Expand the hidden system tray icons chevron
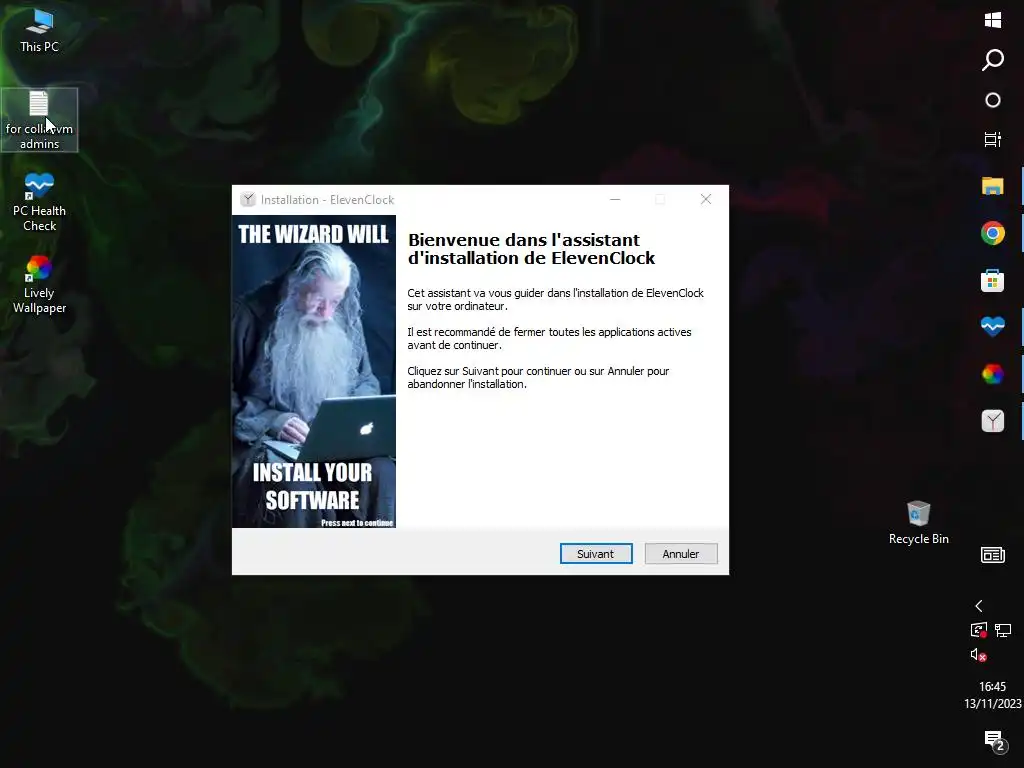The height and width of the screenshot is (768, 1024). 978,606
